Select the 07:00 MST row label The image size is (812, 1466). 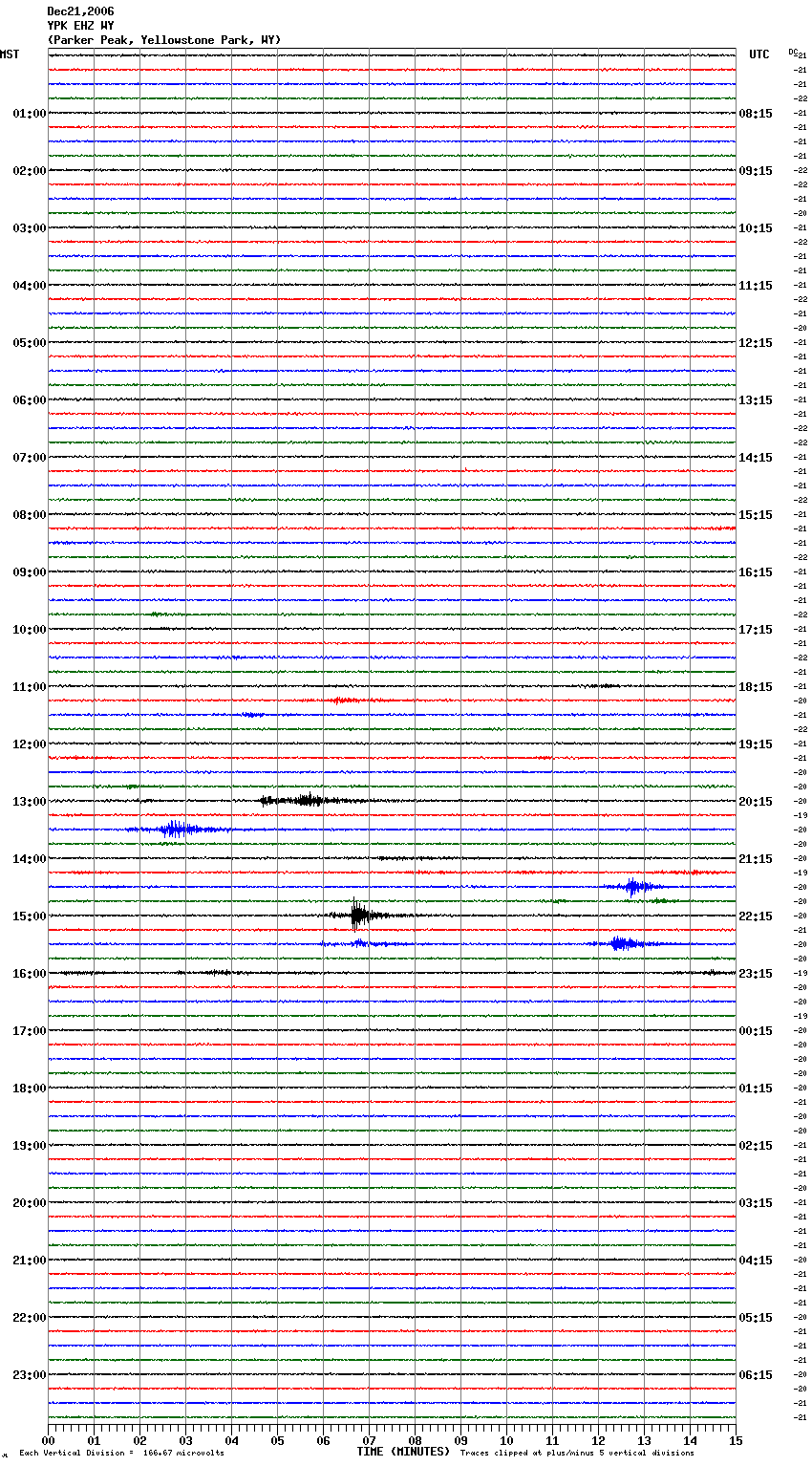(30, 458)
